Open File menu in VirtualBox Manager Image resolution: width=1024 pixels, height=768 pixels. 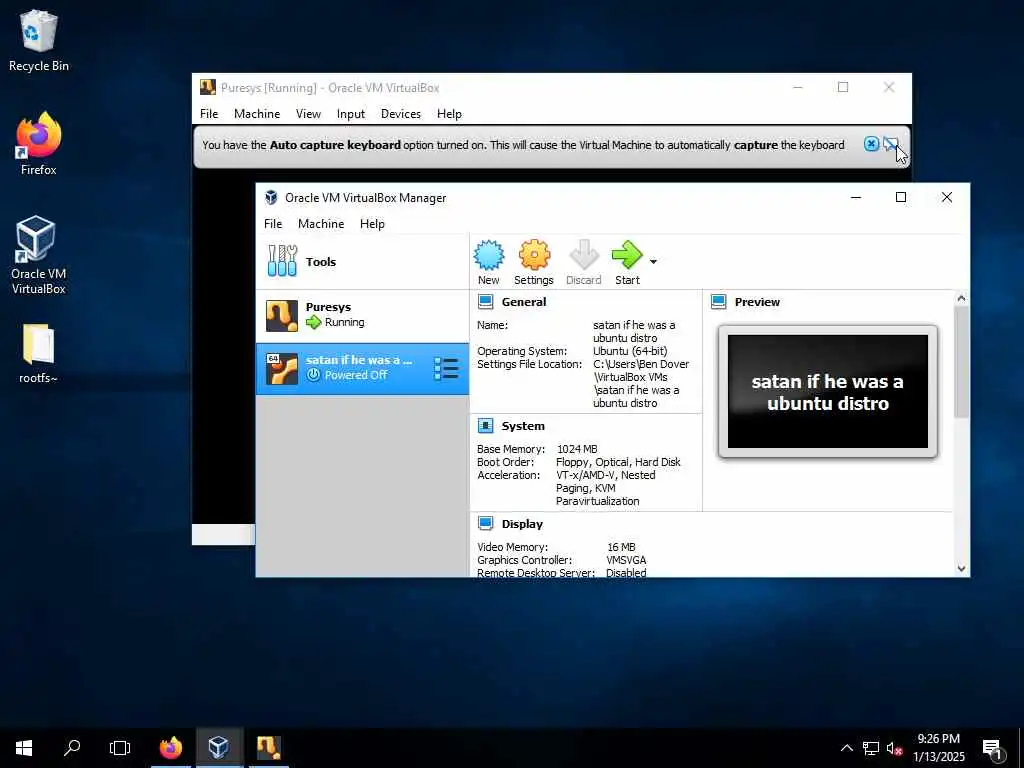[273, 223]
